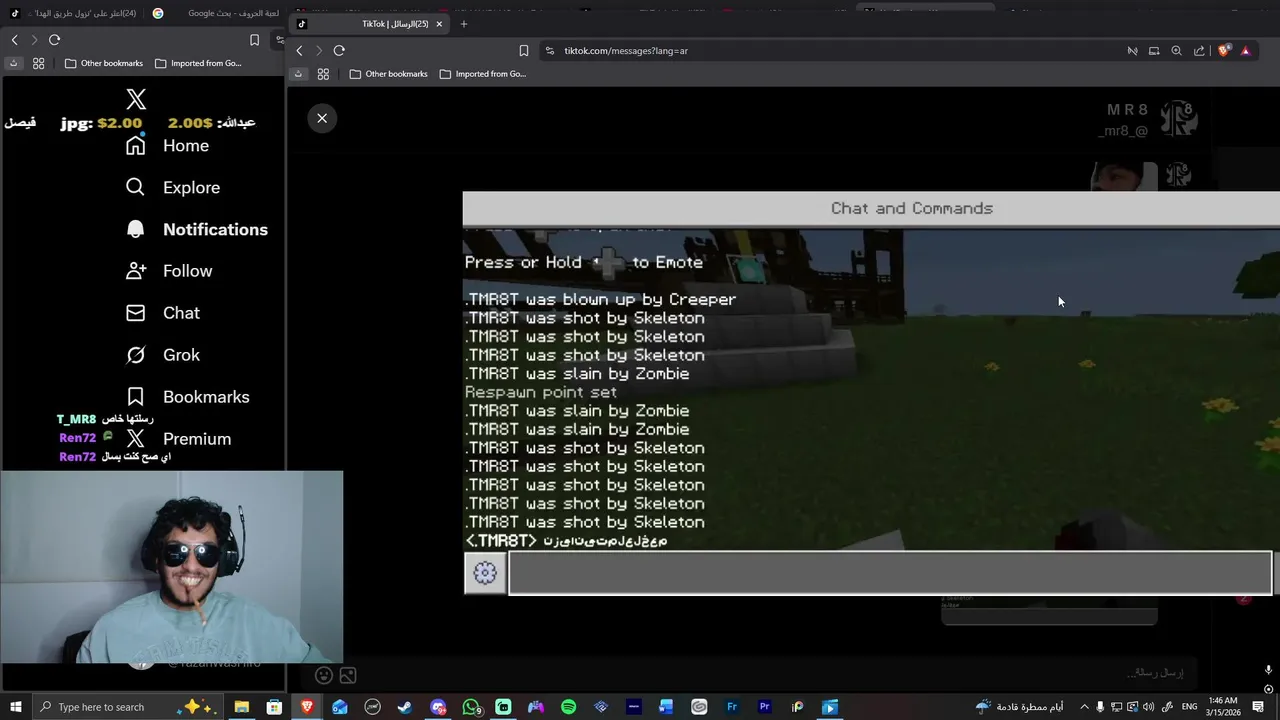Click the Brave Shields lion icon

click(x=1224, y=50)
